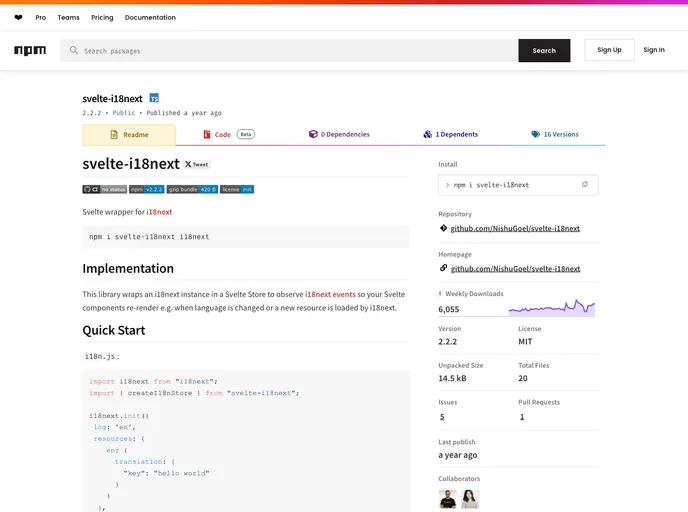This screenshot has width=688, height=512.
Task: Click the Published a year ago text
Action: 184,113
